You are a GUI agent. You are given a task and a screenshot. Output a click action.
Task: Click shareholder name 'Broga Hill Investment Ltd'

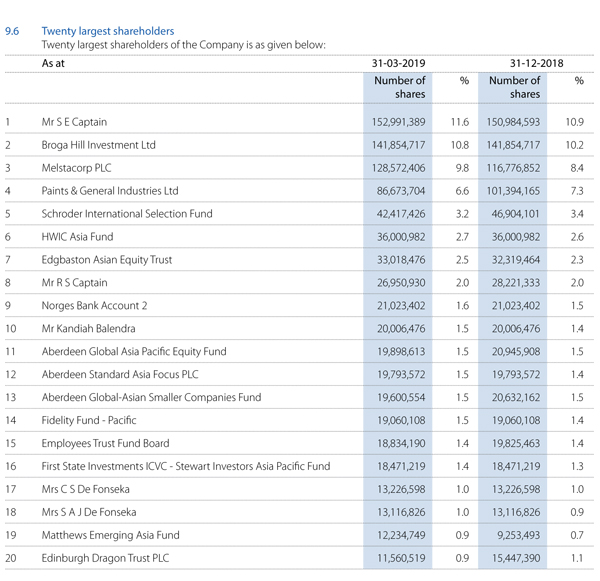[x=98, y=145]
